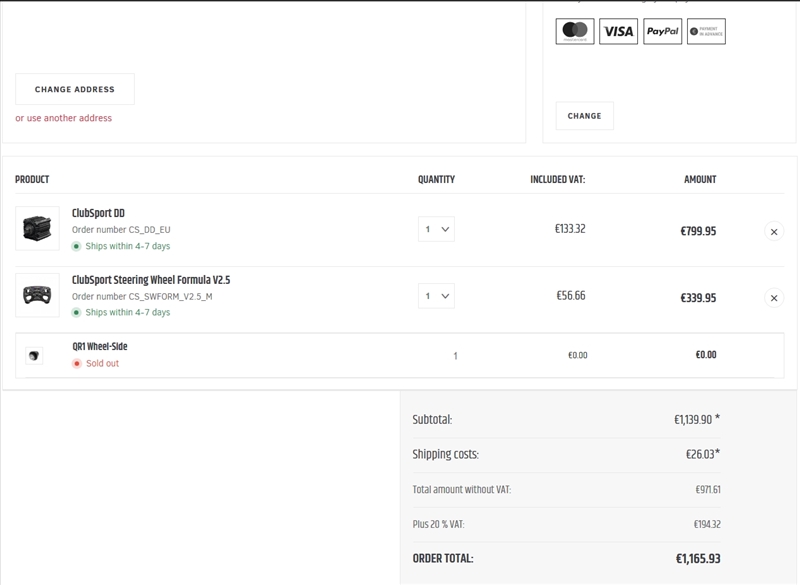
Task: Open the QR1 Wheel-Side thumbnail image
Action: pyautogui.click(x=34, y=355)
